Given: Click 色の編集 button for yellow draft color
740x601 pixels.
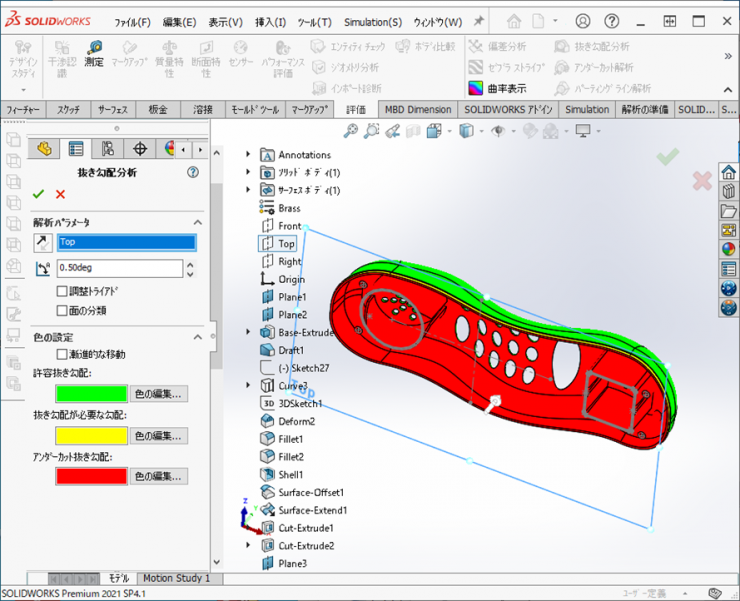Looking at the screenshot, I should pos(159,436).
